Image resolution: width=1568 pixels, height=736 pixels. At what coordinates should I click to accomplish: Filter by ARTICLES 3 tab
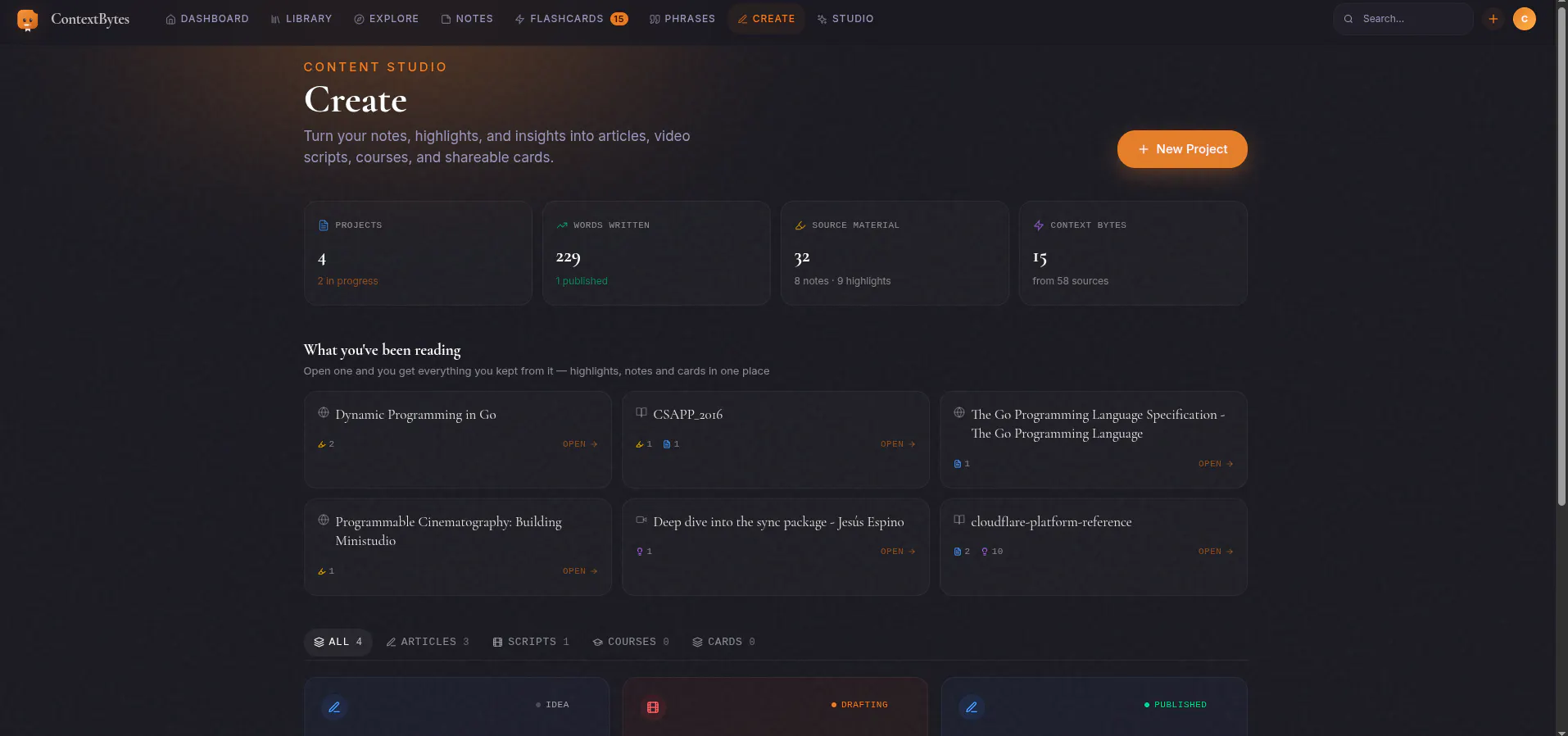click(x=428, y=642)
